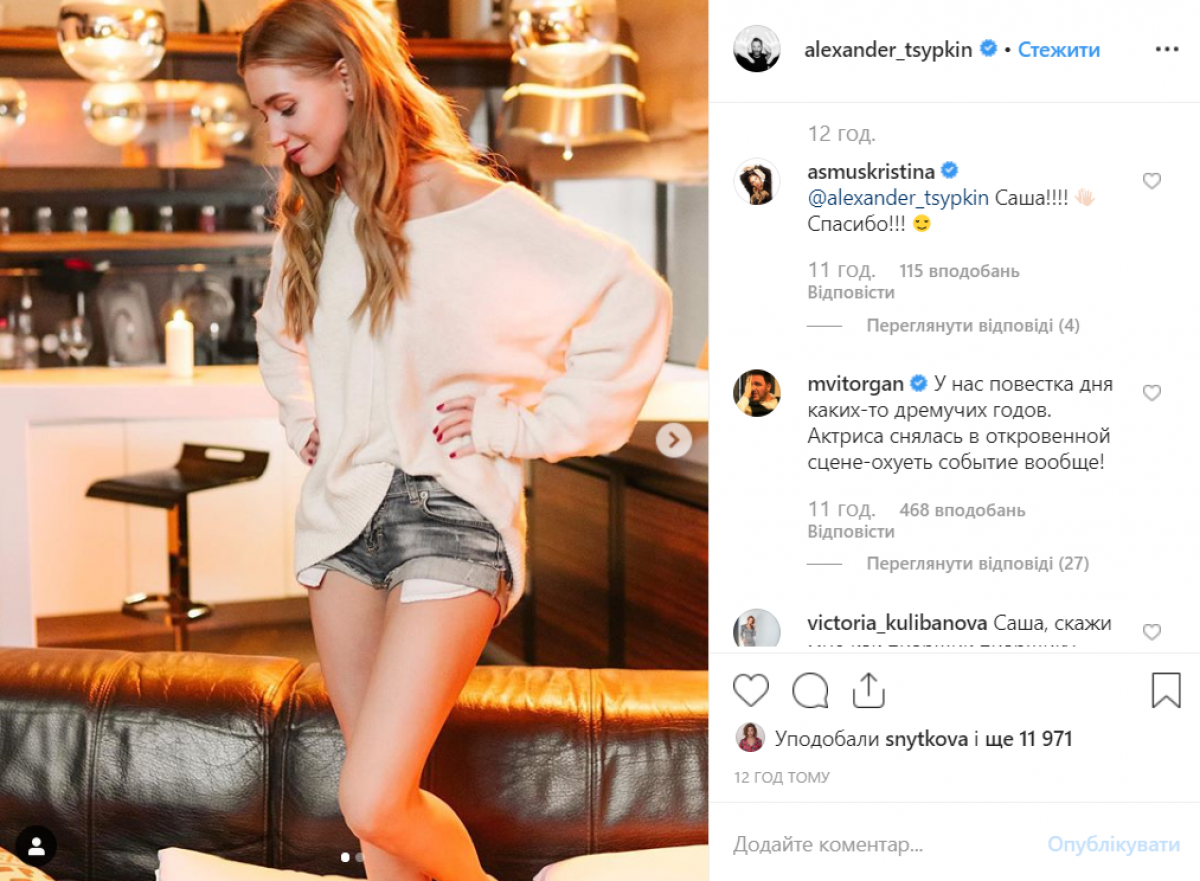
Task: View the 468 likes on mvitorgan's comment
Action: pyautogui.click(x=962, y=510)
